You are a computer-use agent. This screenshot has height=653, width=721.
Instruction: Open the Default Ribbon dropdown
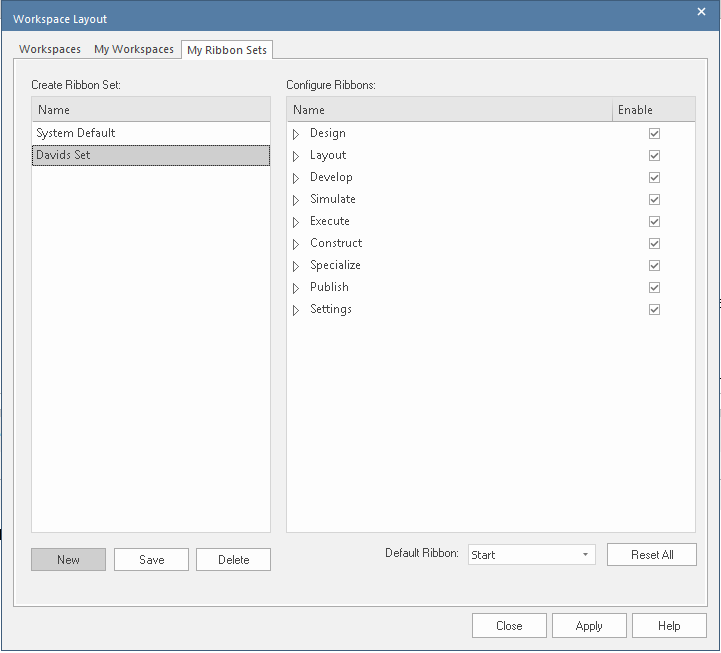point(531,555)
